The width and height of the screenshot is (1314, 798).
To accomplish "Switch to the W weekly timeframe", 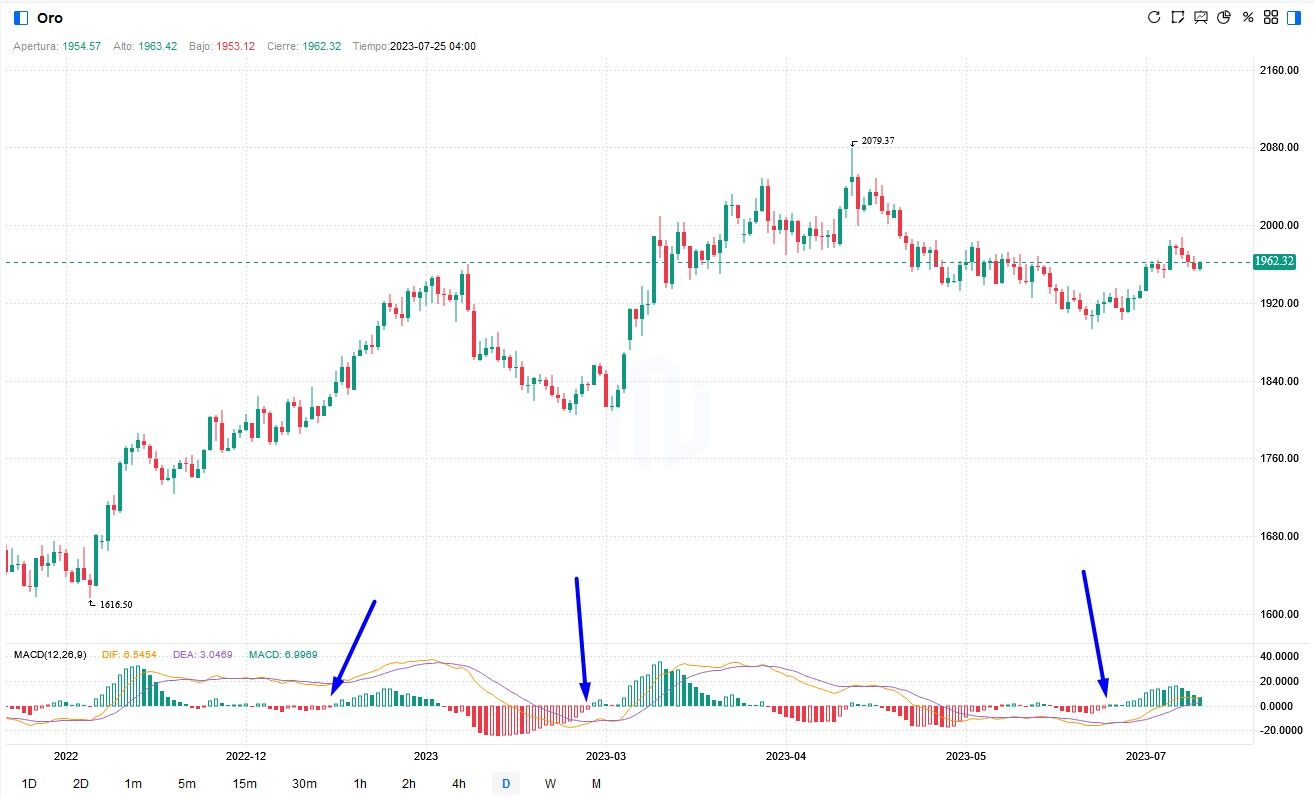I will click(x=550, y=784).
